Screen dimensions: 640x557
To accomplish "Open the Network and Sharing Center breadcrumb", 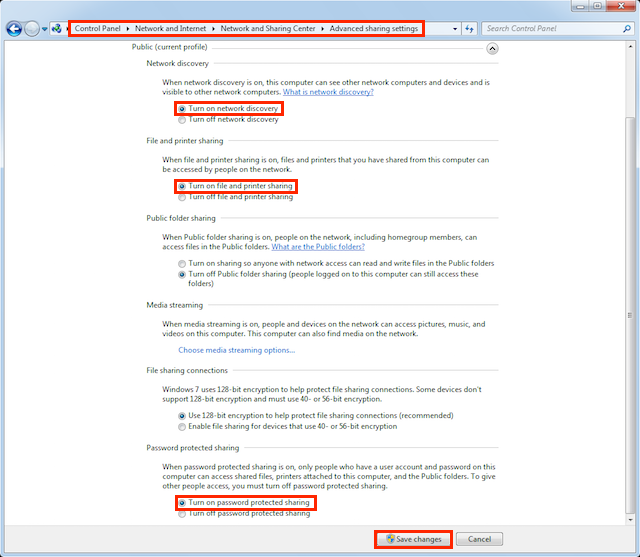I will pos(268,29).
